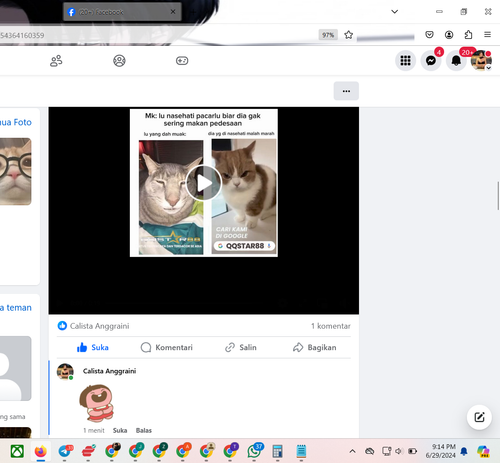The image size is (500, 463).
Task: Open the friend's default avatar thumbnail
Action: (x=16, y=368)
